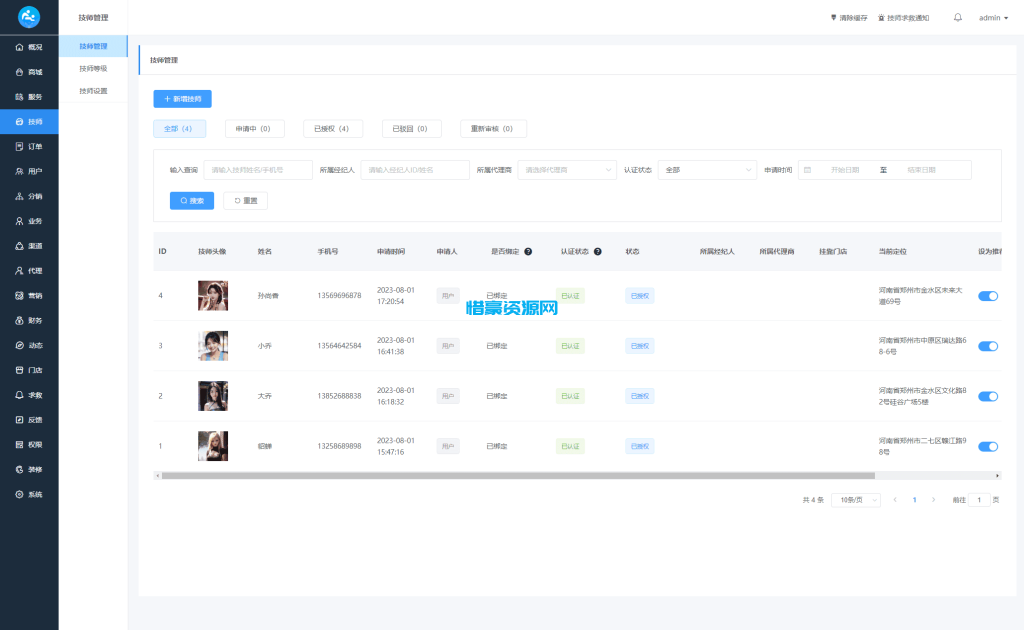Open the 概况 overview sidebar icon
1024x630 pixels.
click(x=20, y=47)
